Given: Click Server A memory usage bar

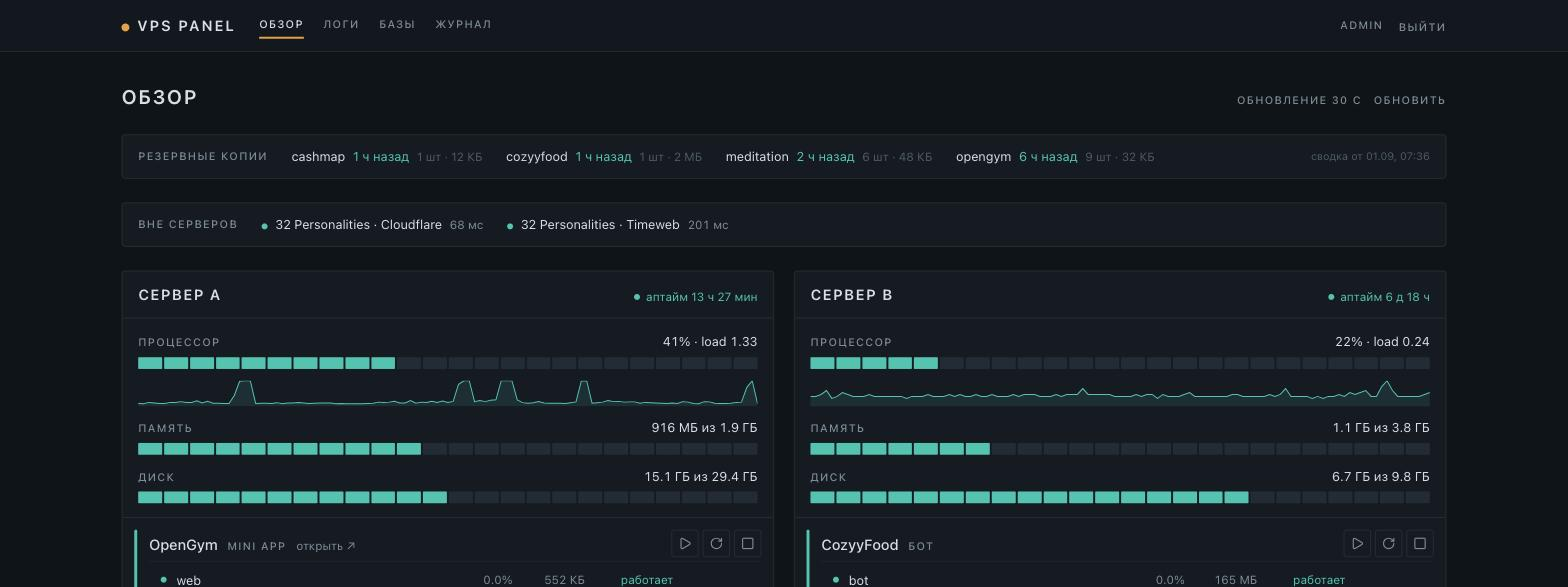Looking at the screenshot, I should coord(448,449).
